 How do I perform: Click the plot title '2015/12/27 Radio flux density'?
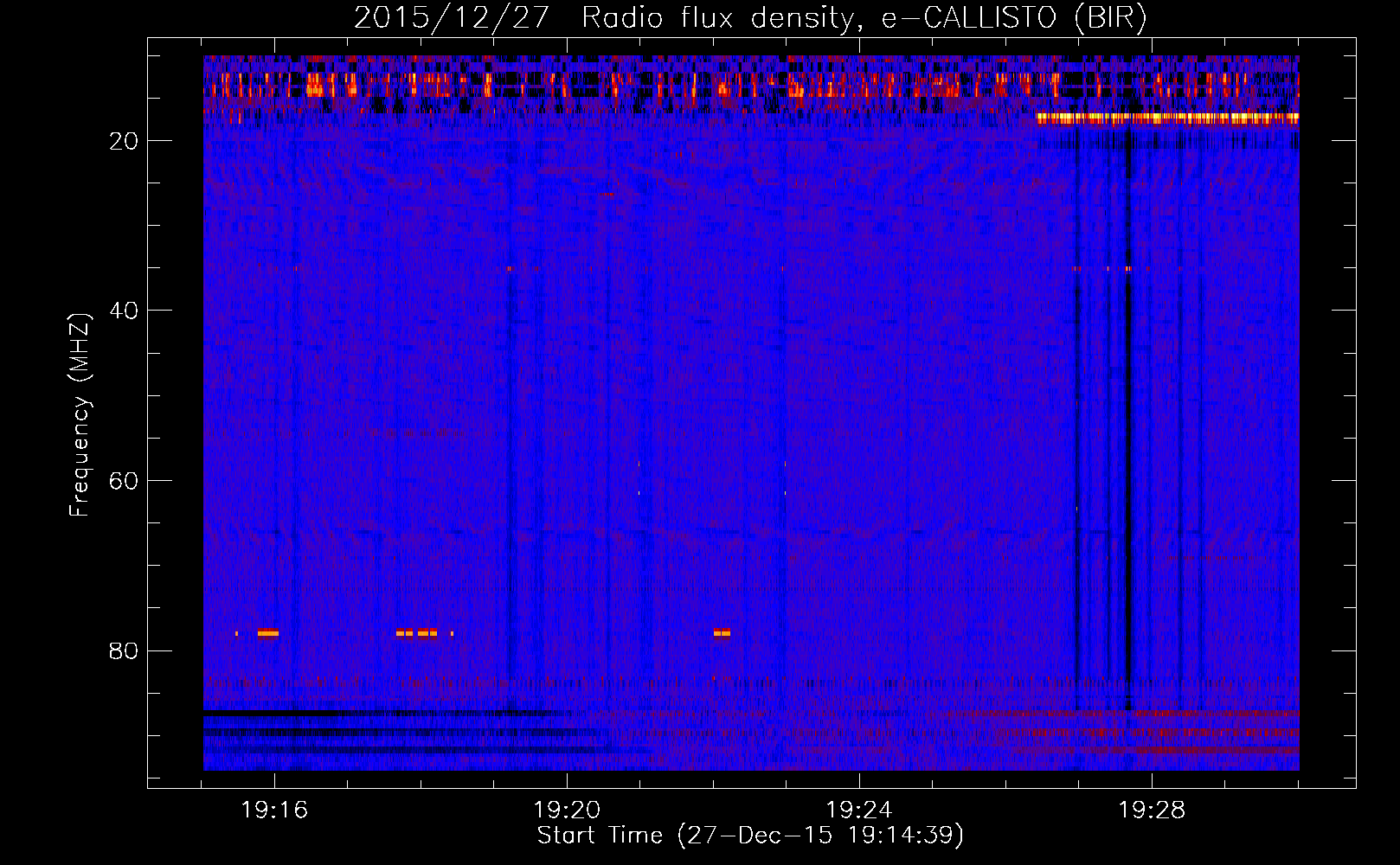[751, 18]
